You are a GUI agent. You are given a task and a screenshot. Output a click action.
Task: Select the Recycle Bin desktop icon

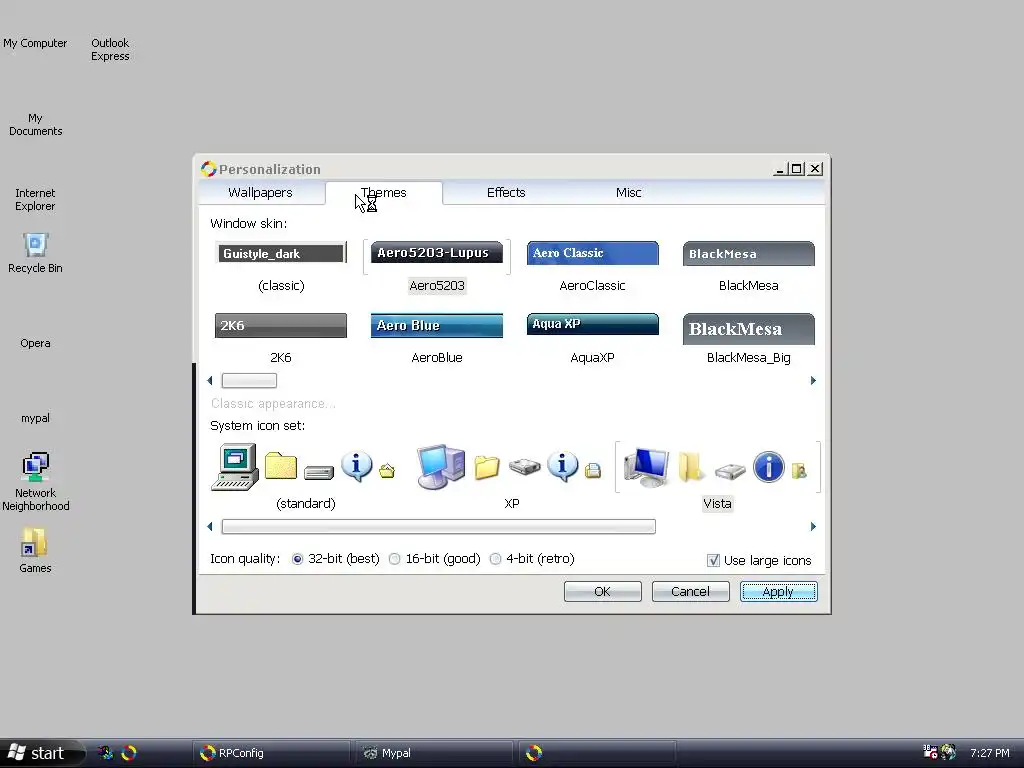point(35,253)
